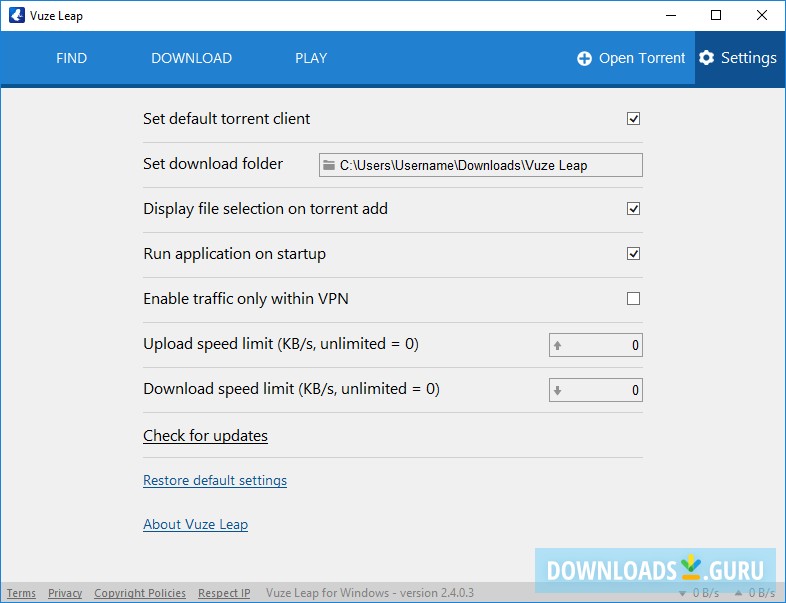Click the up arrow icon in upload limit
This screenshot has width=786, height=603.
tap(557, 345)
